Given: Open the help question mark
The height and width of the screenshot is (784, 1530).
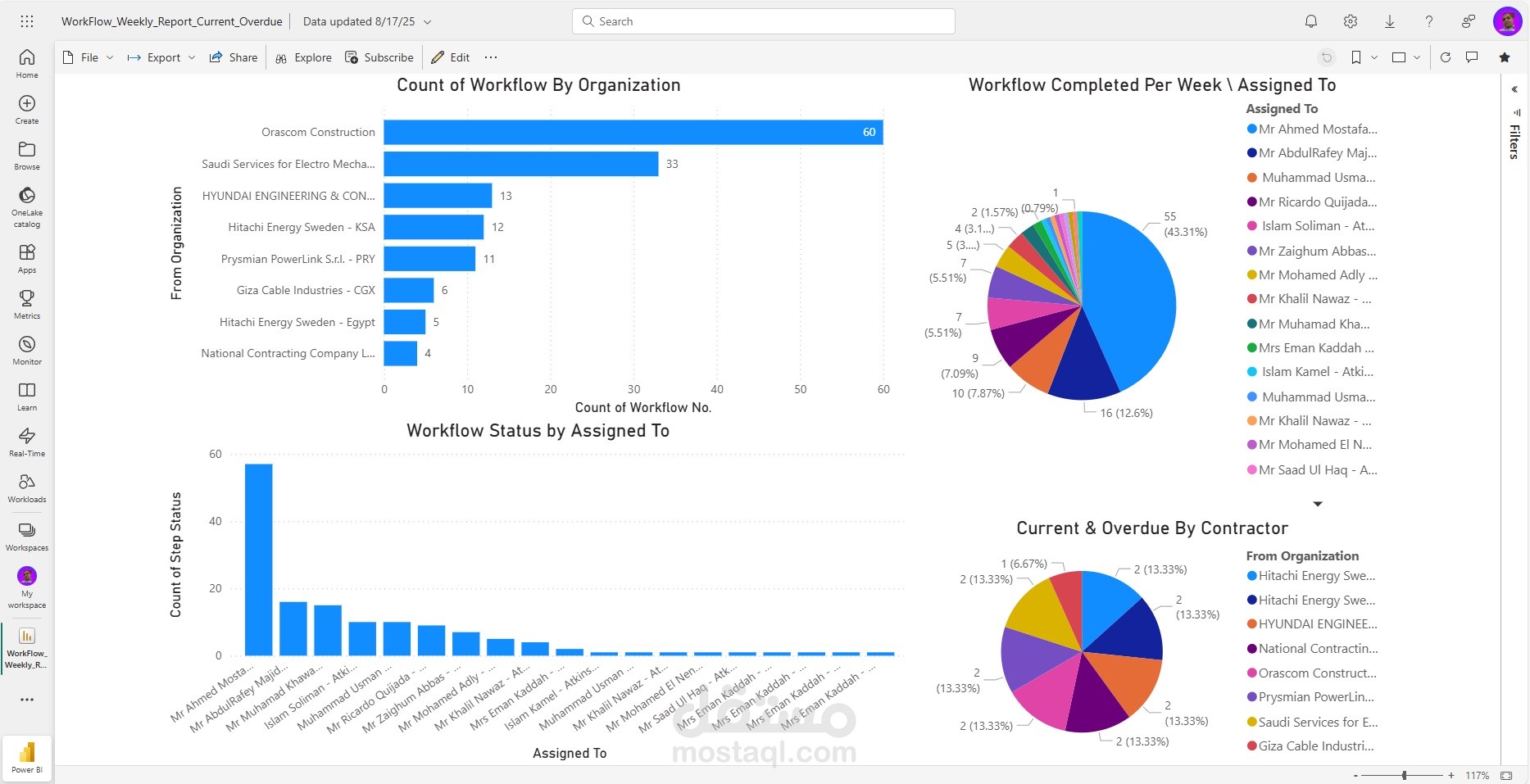Looking at the screenshot, I should (x=1429, y=21).
